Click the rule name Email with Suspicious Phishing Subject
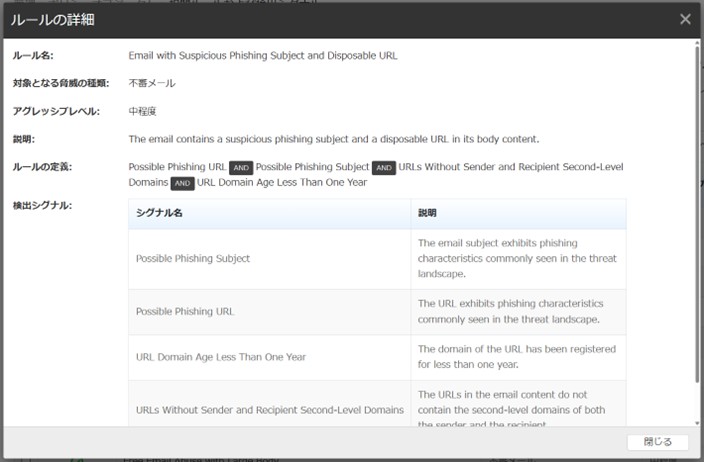 262,56
